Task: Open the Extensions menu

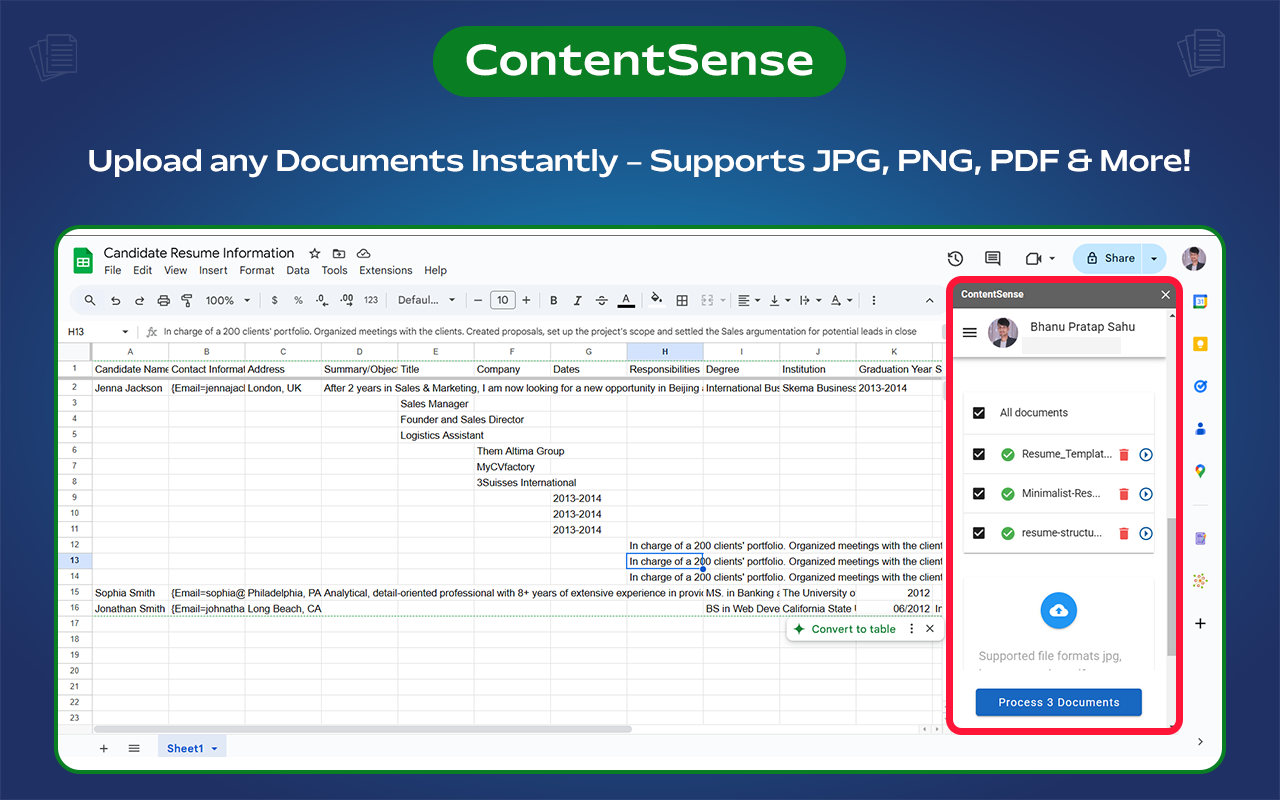Action: 386,270
